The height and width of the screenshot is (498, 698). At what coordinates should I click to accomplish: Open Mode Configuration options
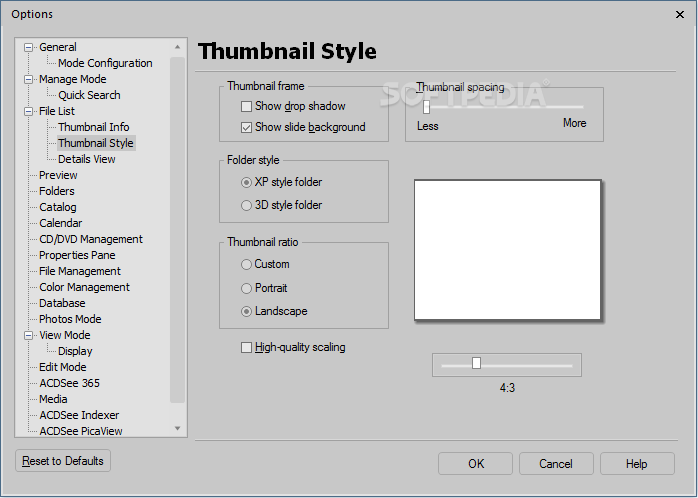(x=105, y=63)
